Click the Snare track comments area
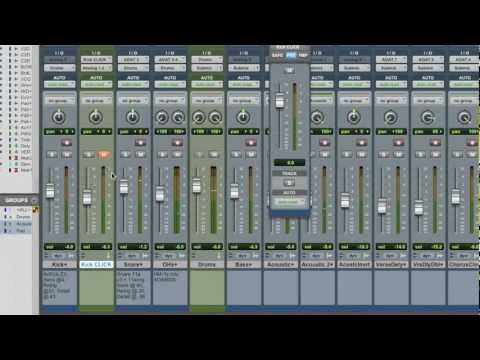This screenshot has width=480, height=360. [x=133, y=287]
